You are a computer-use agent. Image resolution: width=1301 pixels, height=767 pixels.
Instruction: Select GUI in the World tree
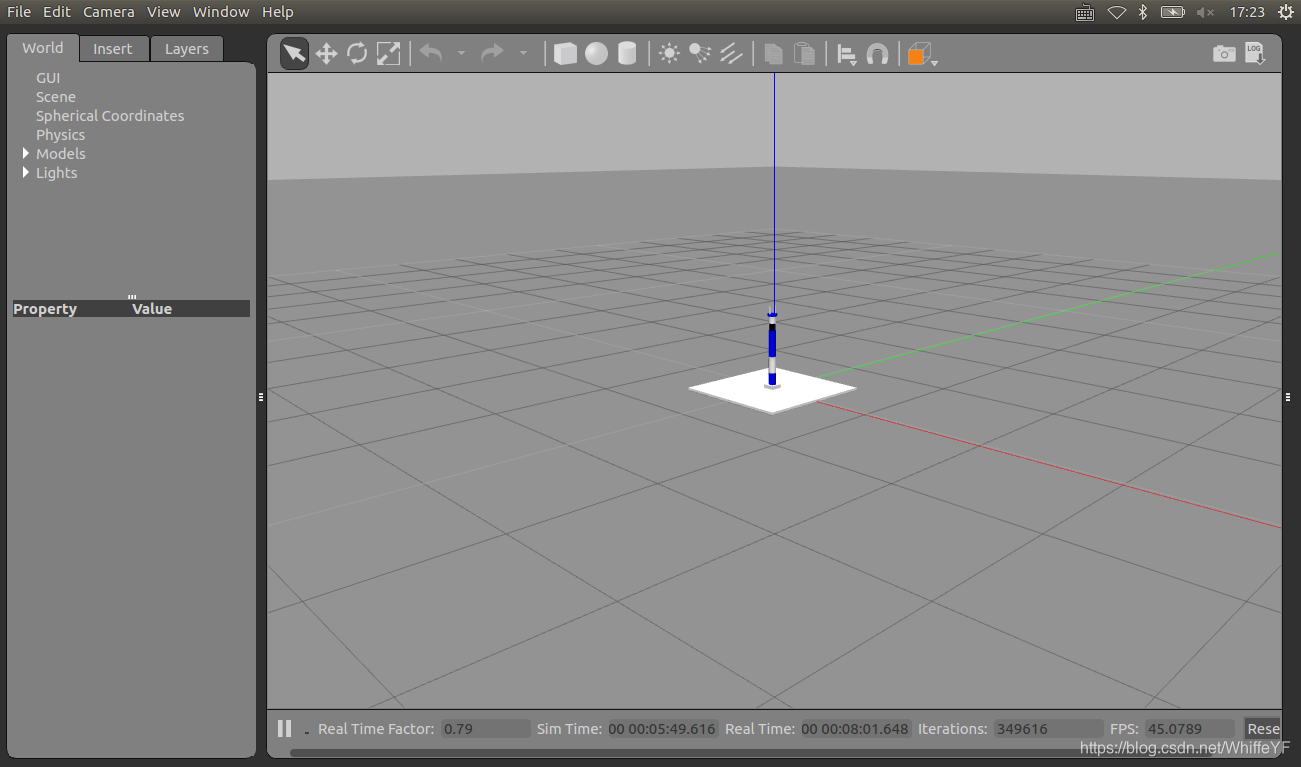pos(48,77)
